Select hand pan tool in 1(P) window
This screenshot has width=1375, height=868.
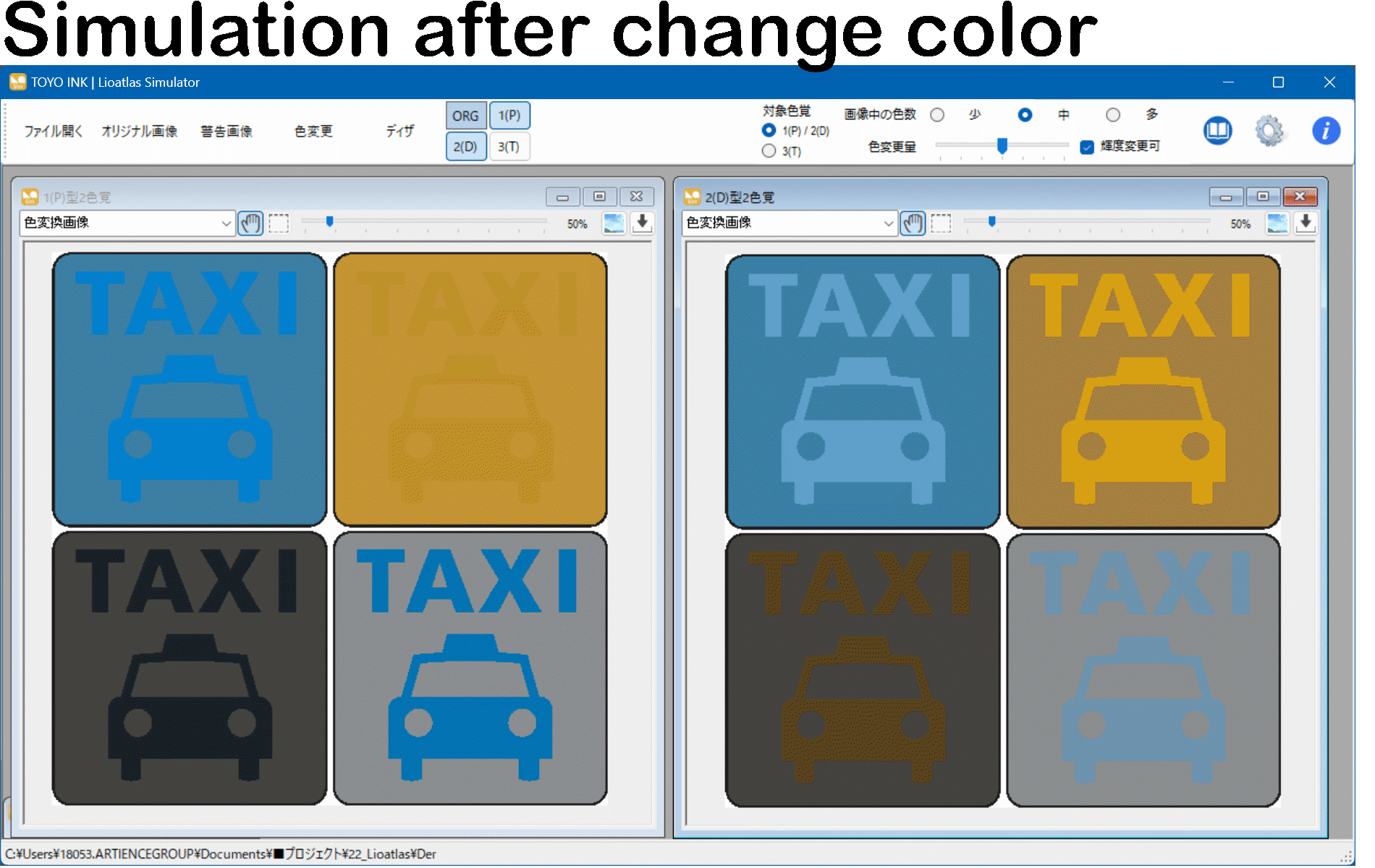click(x=250, y=224)
